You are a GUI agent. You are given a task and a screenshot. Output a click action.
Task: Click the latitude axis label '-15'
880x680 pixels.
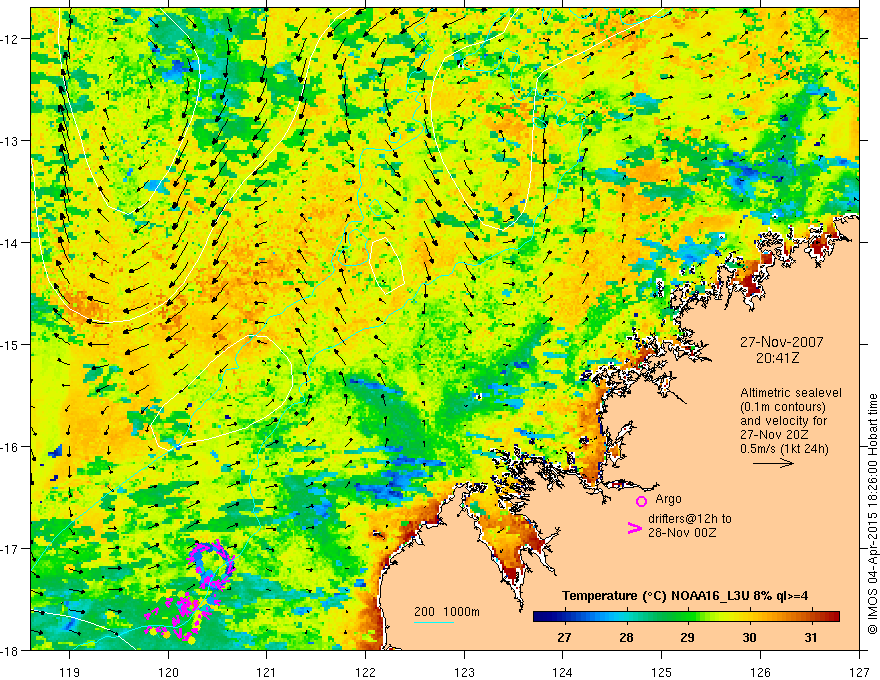click(11, 344)
